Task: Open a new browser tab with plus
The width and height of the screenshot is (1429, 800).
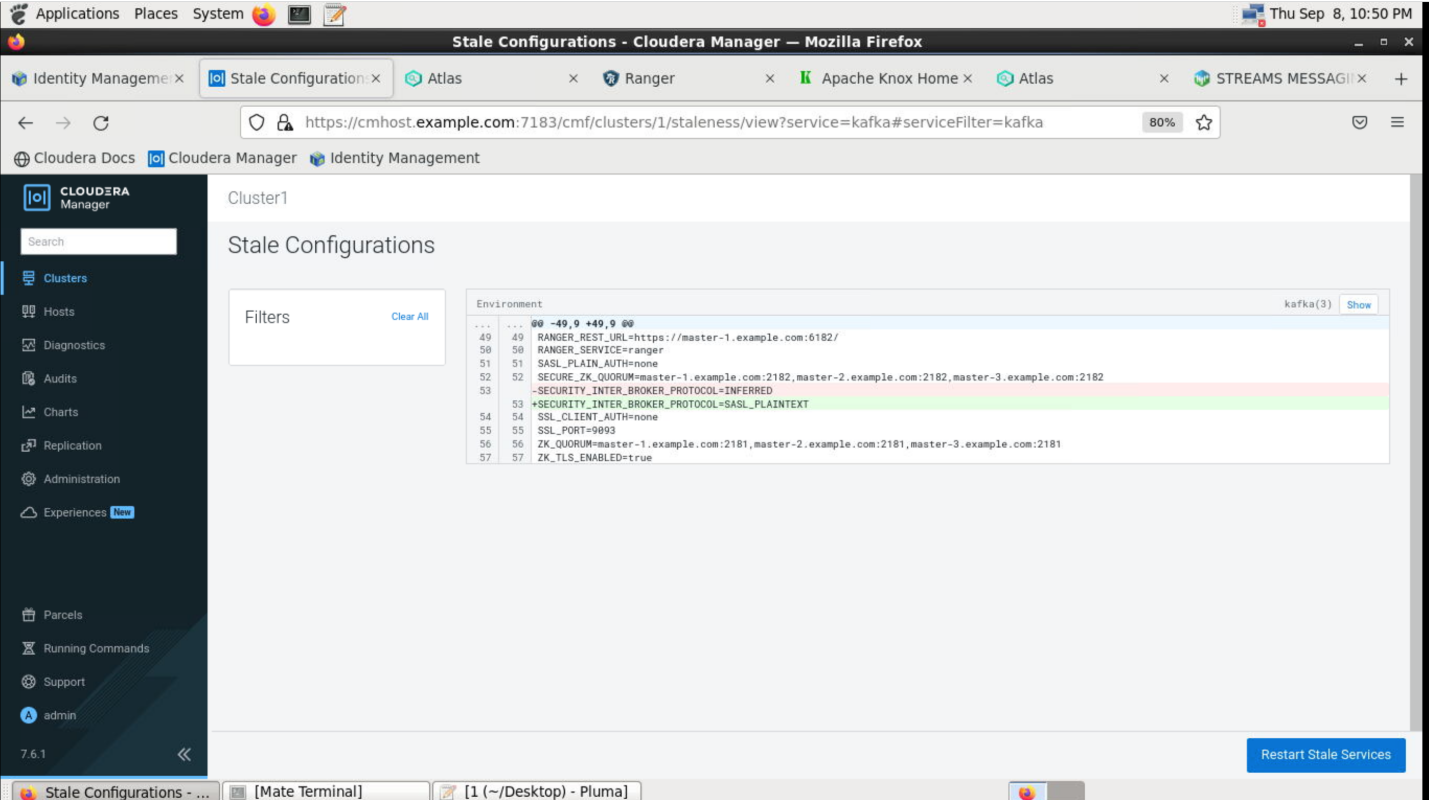Action: [x=1401, y=79]
